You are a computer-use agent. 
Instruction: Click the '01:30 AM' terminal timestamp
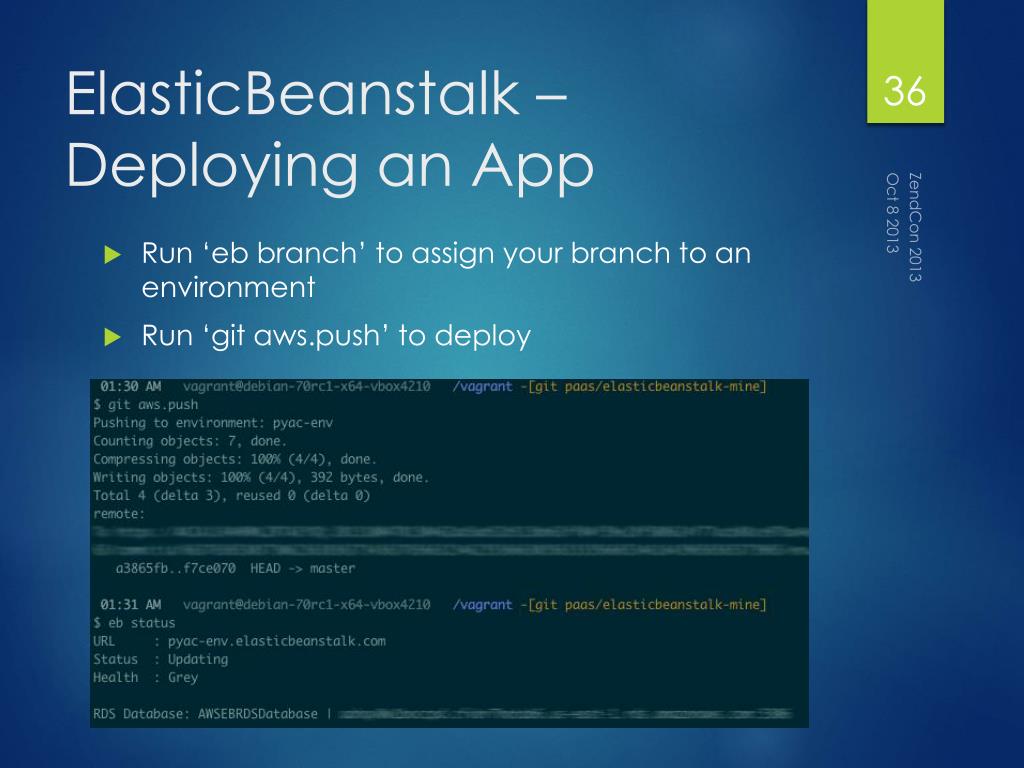(131, 387)
